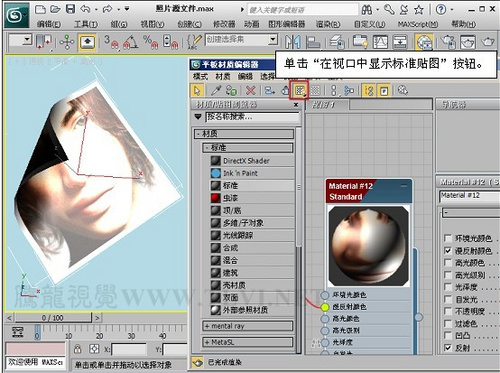Open the Manage Layers dialog icon
Screen dimensions: 500x373
pyautogui.click(x=337, y=42)
